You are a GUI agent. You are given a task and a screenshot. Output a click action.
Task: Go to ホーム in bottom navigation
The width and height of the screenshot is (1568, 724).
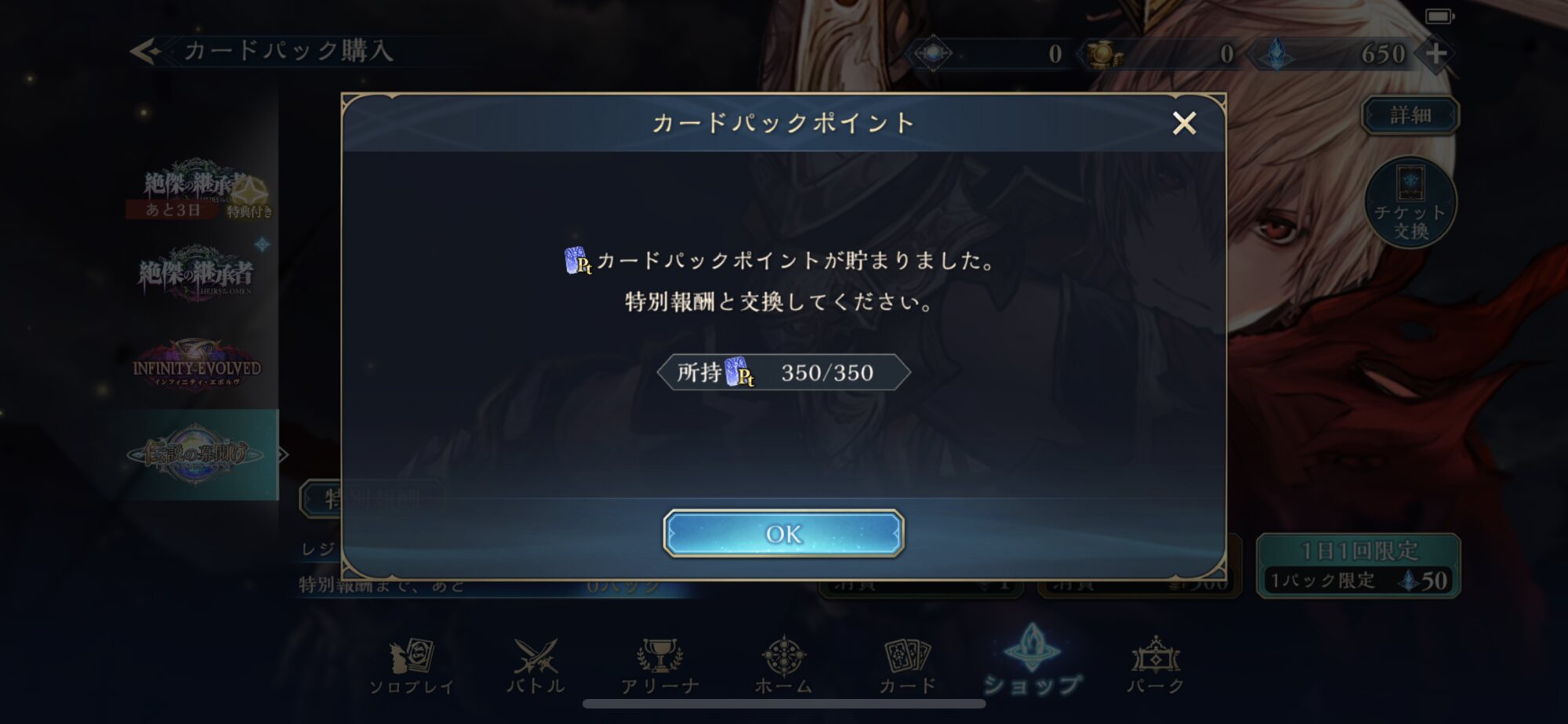click(x=783, y=666)
